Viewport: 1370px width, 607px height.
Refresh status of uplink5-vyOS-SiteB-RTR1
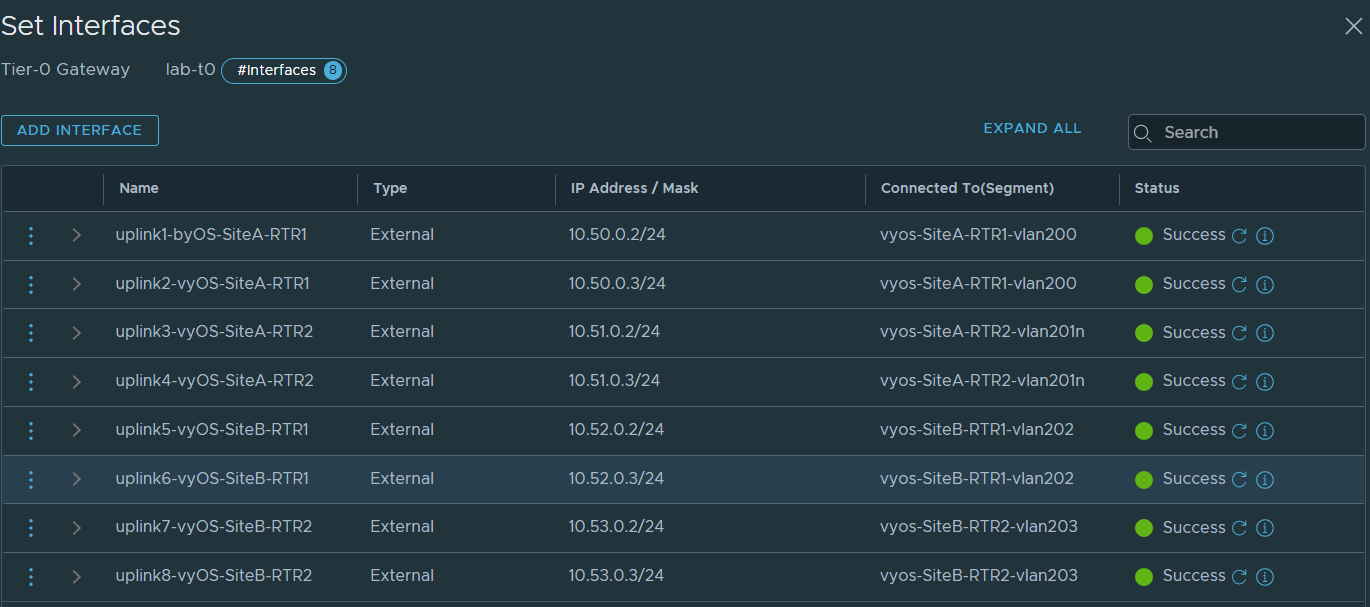pos(1239,431)
